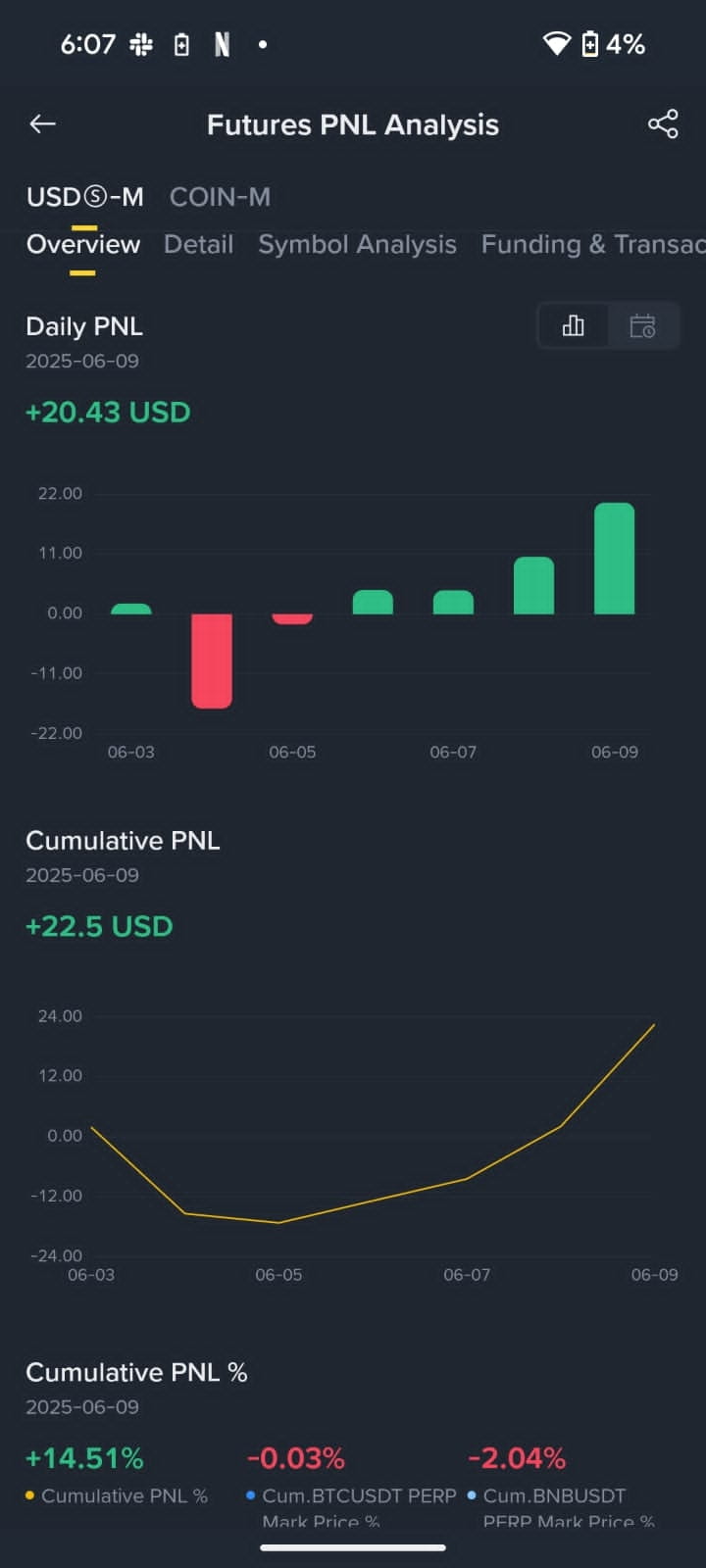Open the share icon in header

pos(663,123)
